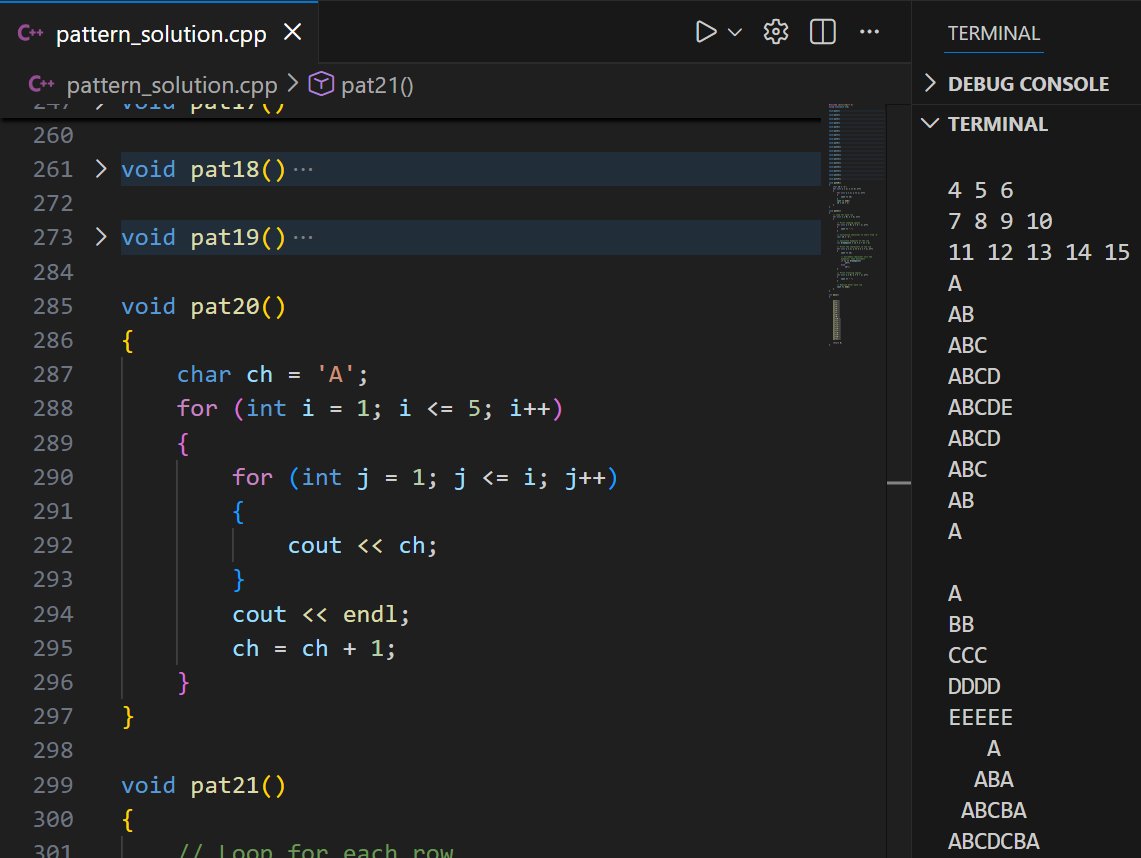Click line number 287
Image resolution: width=1141 pixels, height=858 pixels.
click(53, 374)
